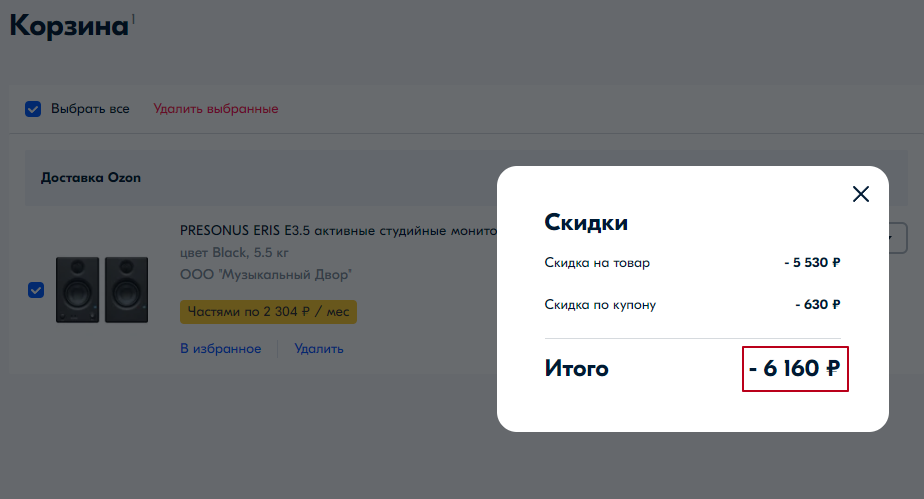Click the studio monitors product thumbnail
The width and height of the screenshot is (924, 499).
coord(94,289)
